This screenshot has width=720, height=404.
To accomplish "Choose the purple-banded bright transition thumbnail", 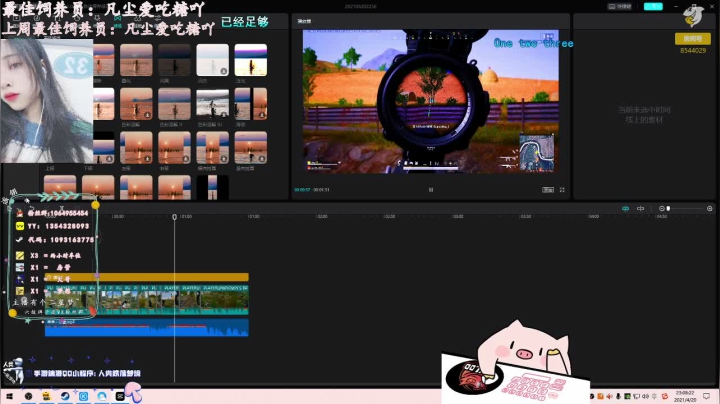I will 251,60.
